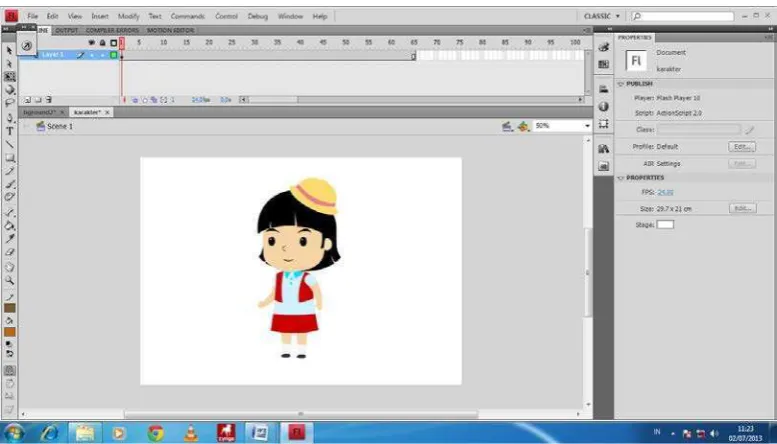Collapse the PUBLISH section
The height and width of the screenshot is (444, 777).
point(620,84)
